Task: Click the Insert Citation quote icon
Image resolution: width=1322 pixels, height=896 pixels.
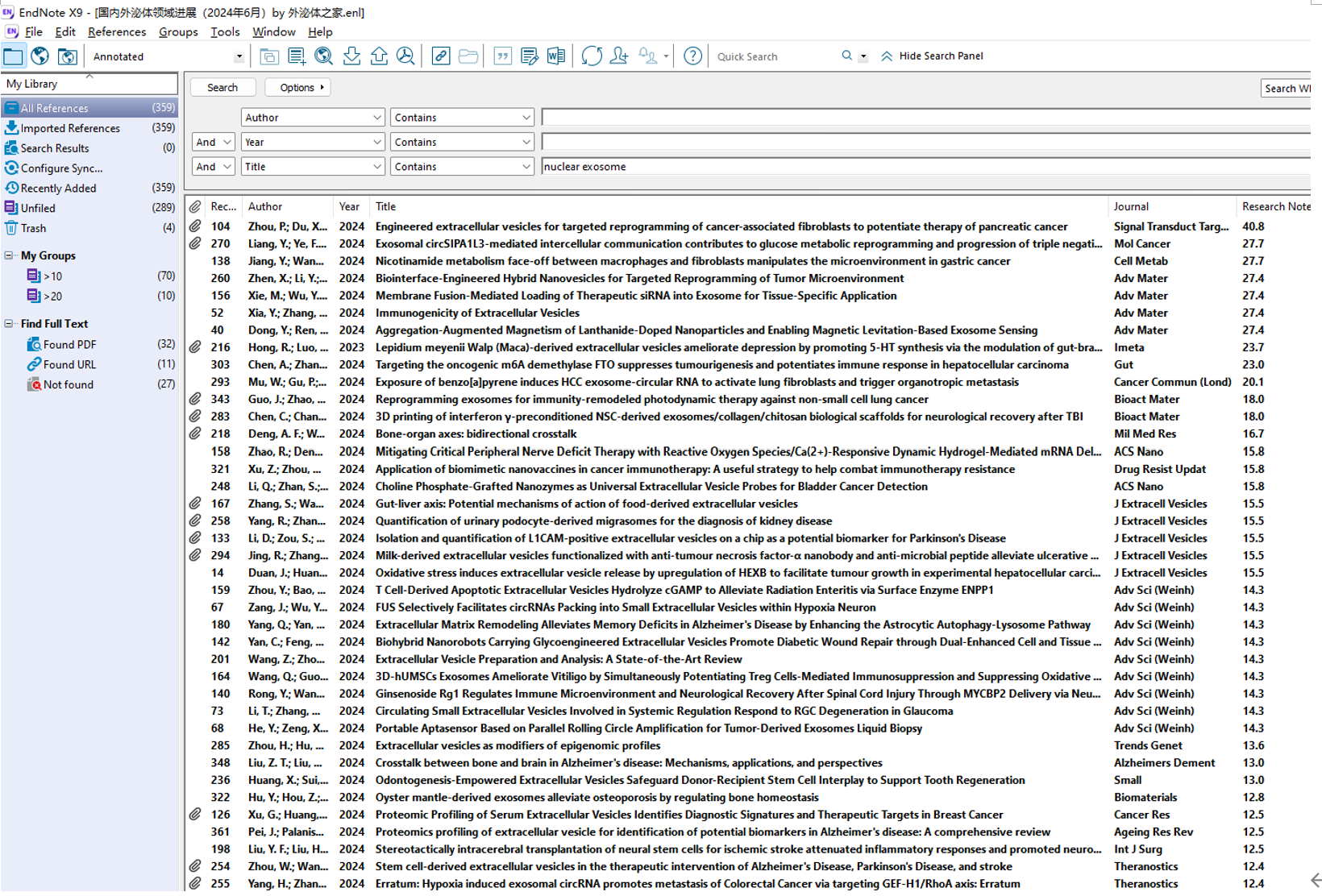Action: (503, 56)
